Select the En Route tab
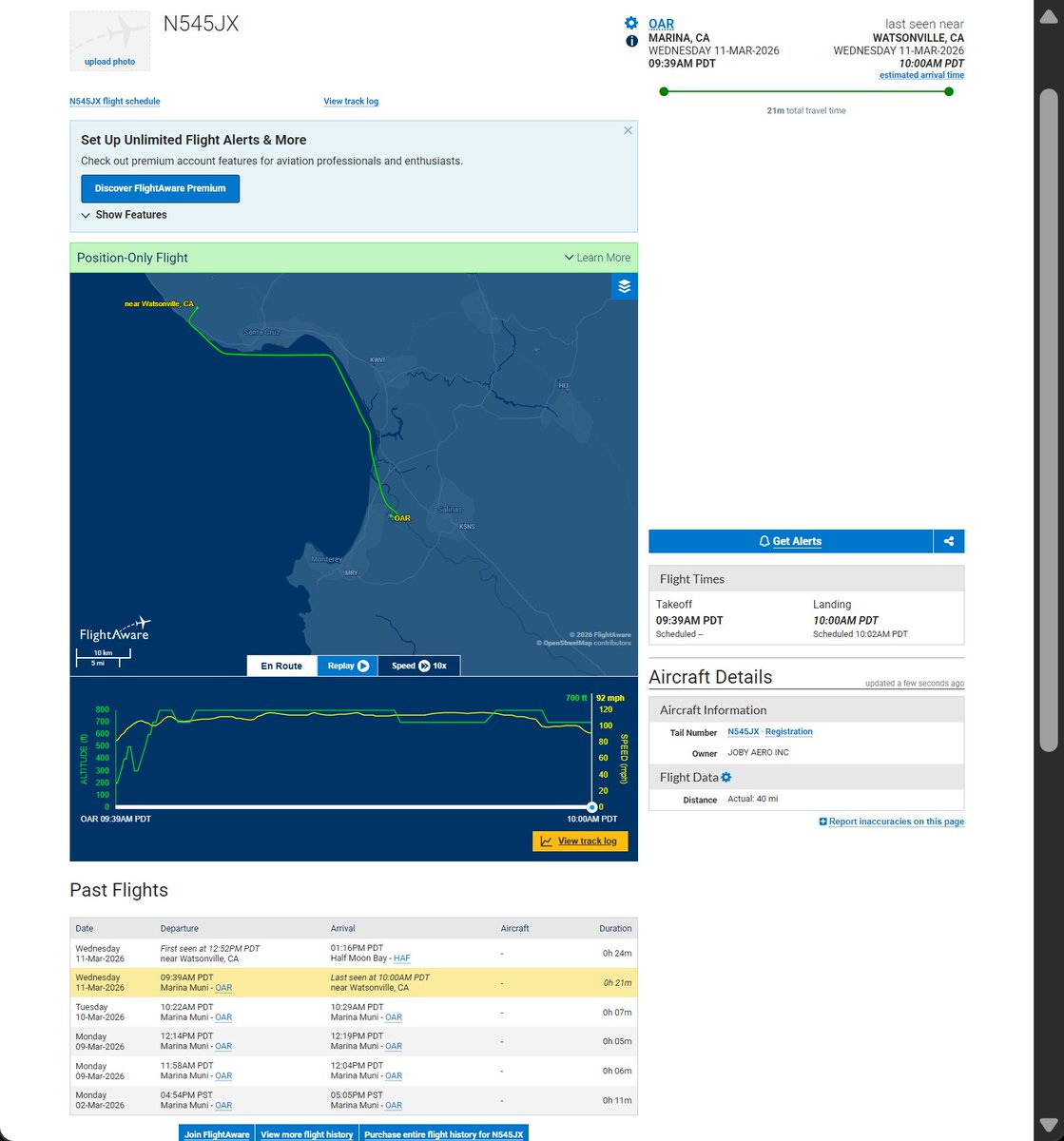The height and width of the screenshot is (1141, 1064). point(281,666)
